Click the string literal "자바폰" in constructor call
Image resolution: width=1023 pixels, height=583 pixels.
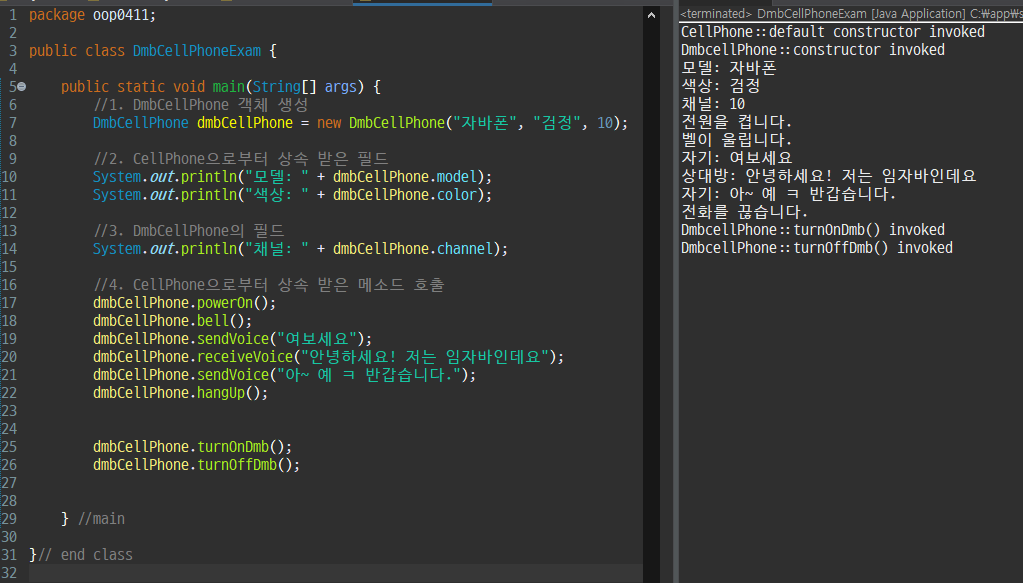pos(485,123)
